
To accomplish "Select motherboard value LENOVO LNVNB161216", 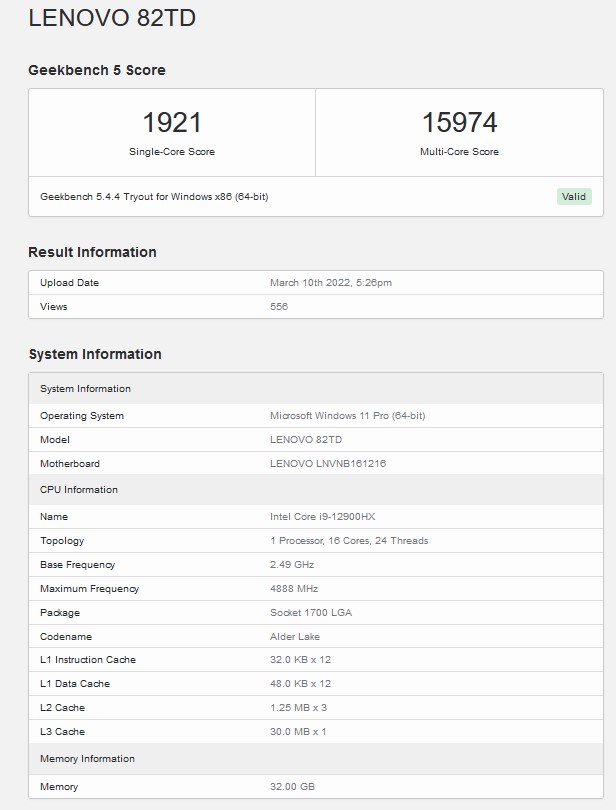I will (328, 464).
